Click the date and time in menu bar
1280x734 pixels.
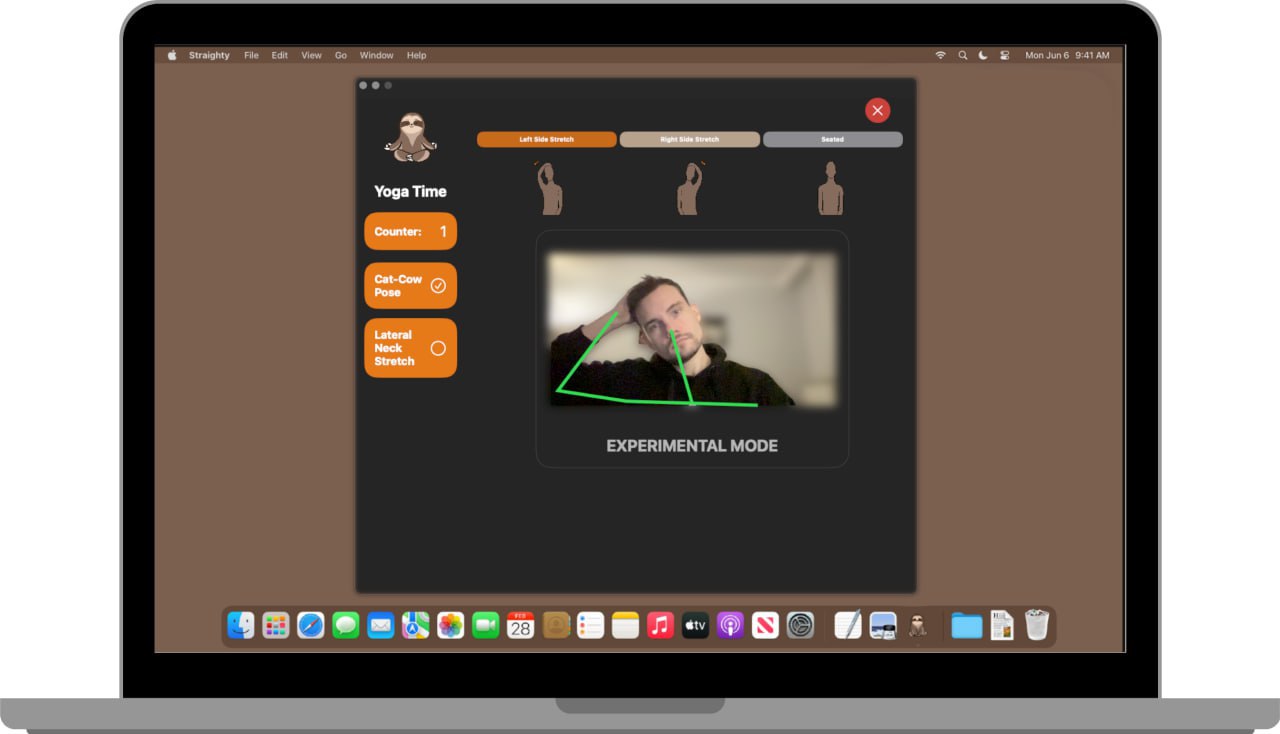click(x=1067, y=55)
